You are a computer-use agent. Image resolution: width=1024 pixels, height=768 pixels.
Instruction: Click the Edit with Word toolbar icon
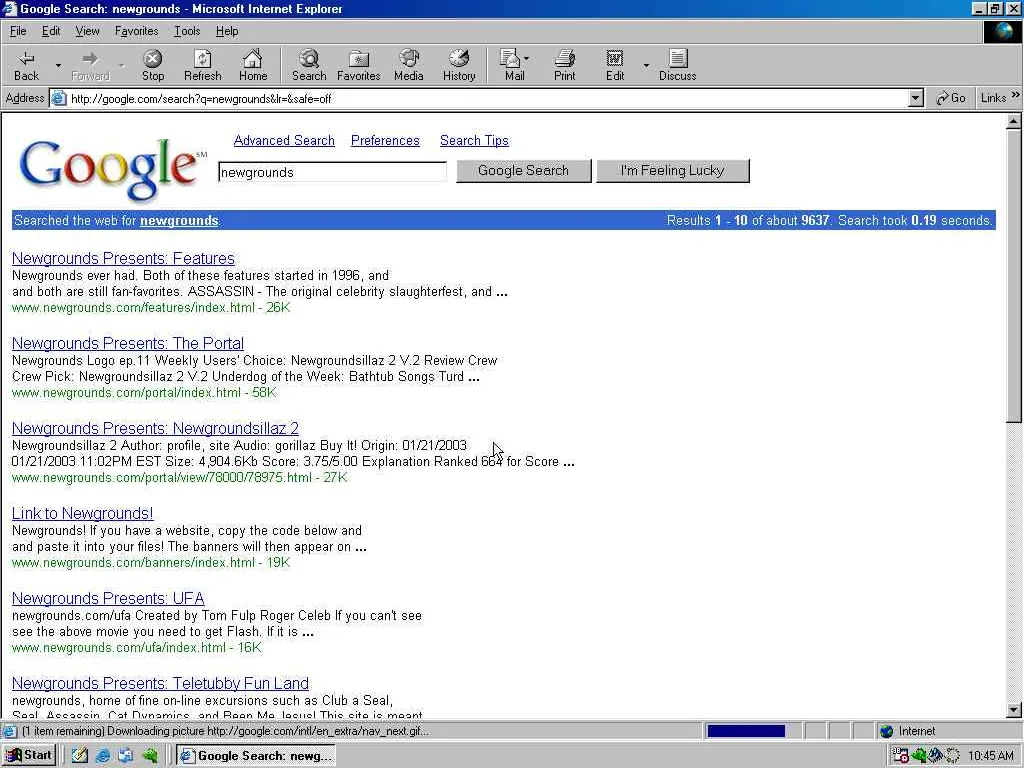pyautogui.click(x=615, y=65)
